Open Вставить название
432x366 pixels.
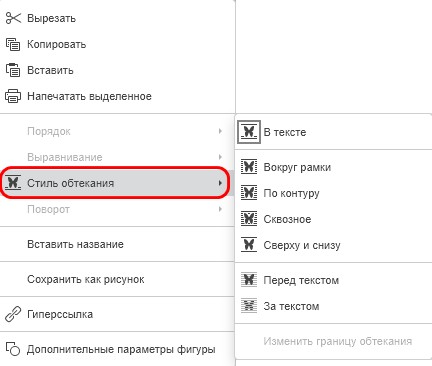tap(117, 244)
